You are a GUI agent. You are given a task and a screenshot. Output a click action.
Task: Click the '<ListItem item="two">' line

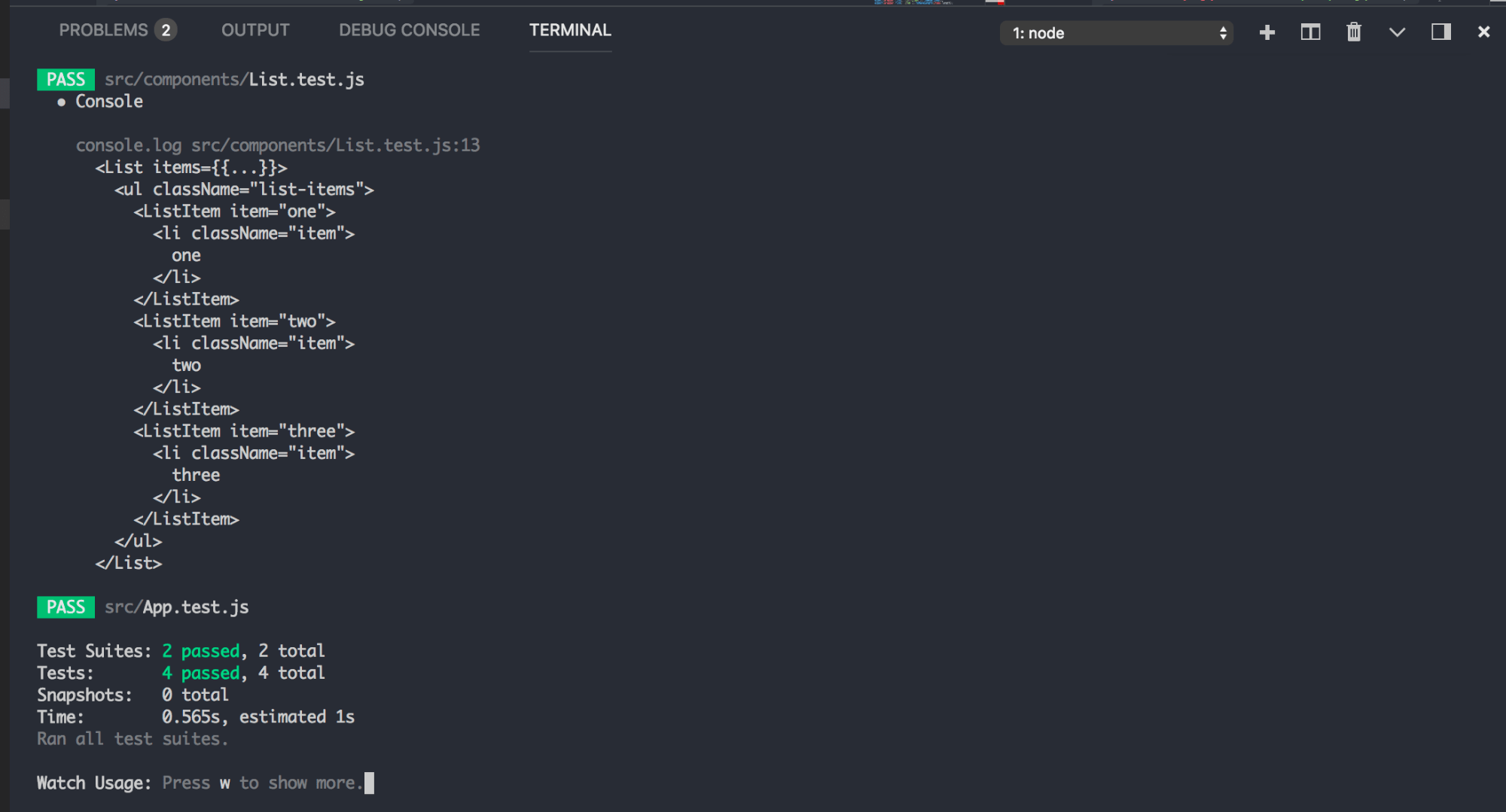[234, 321]
